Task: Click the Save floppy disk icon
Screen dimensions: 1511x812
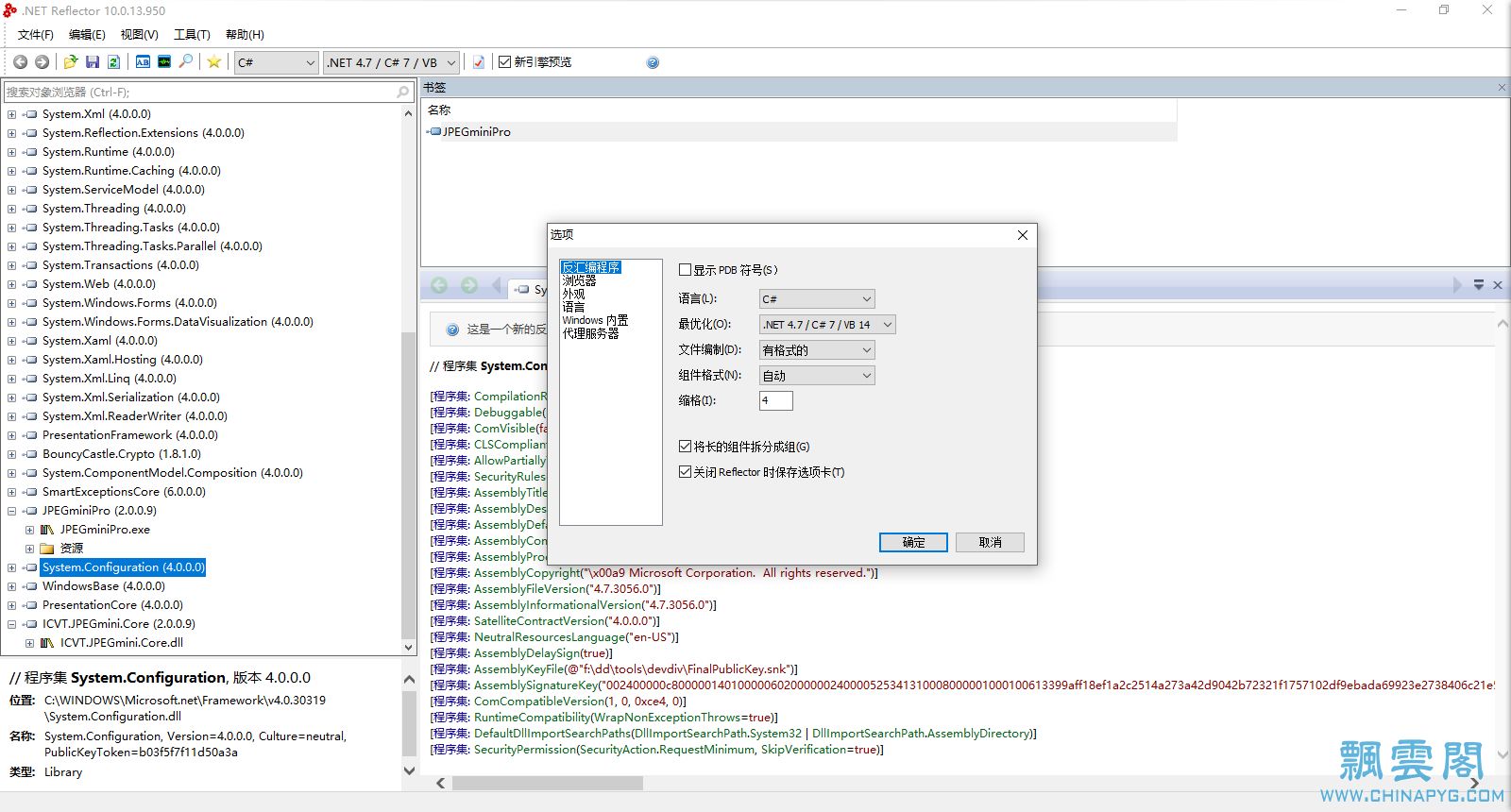Action: tap(93, 62)
